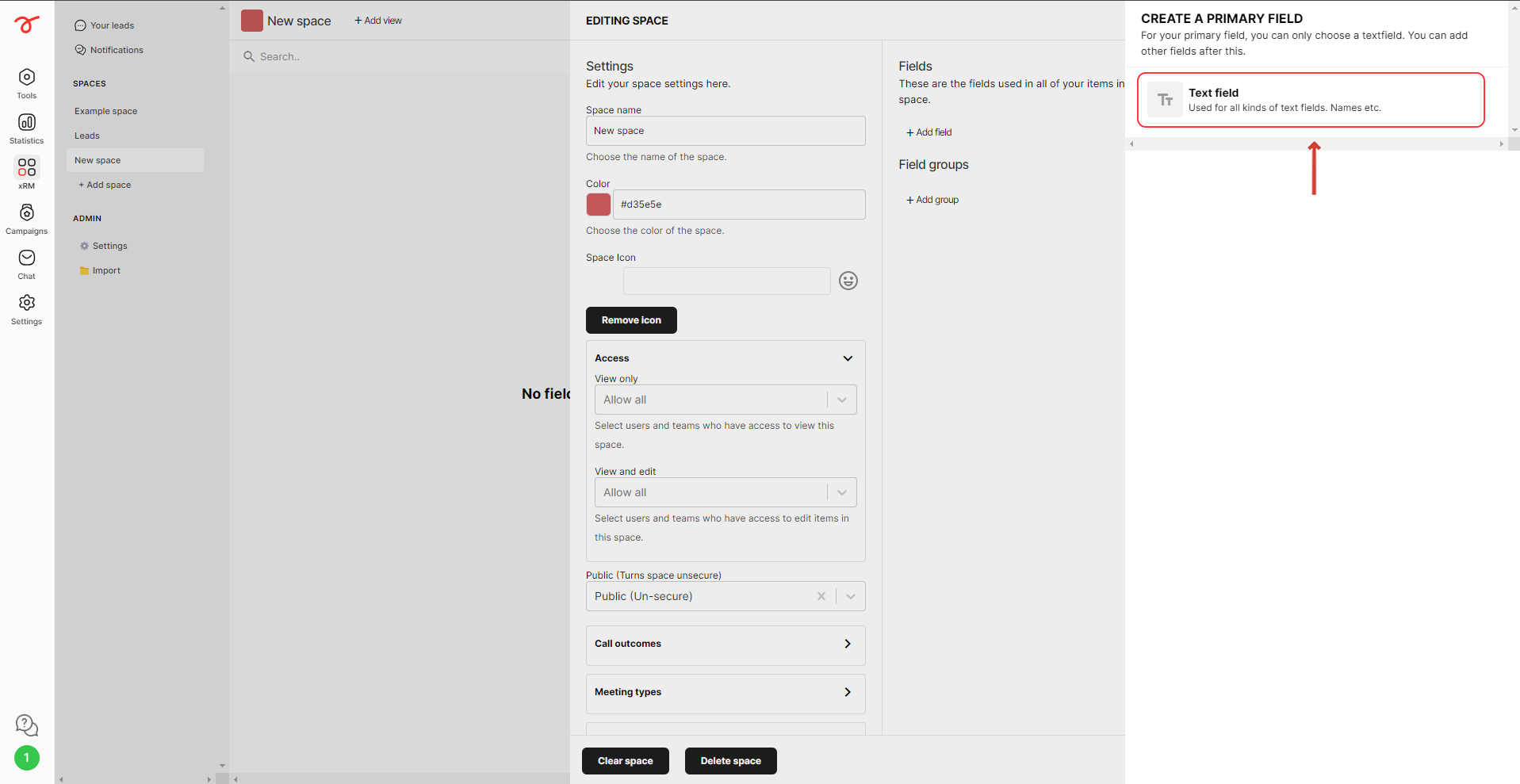This screenshot has width=1520, height=784.
Task: Click Remove icon button
Action: 631,320
